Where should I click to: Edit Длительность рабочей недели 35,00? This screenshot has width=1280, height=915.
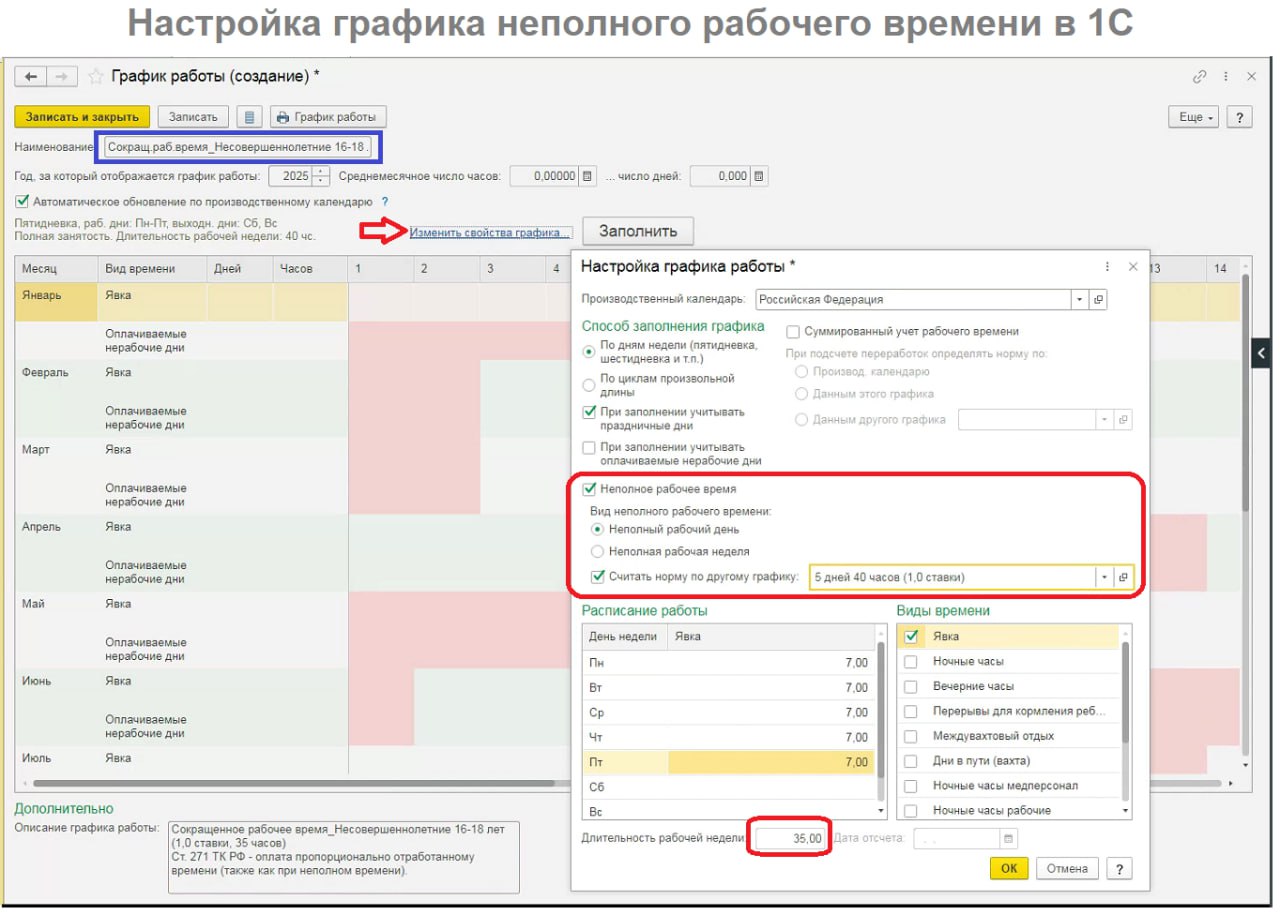[791, 838]
